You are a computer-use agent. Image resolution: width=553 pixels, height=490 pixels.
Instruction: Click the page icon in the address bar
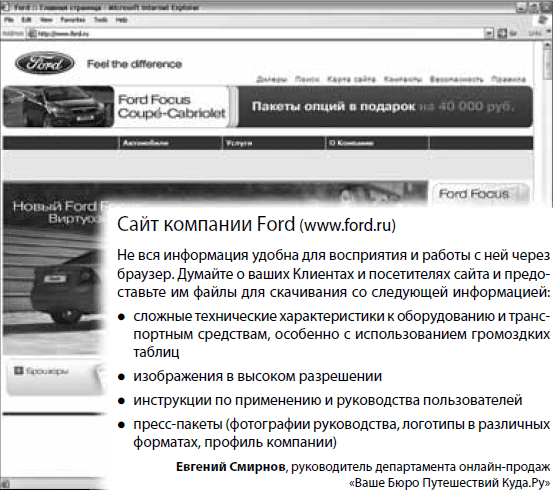[x=32, y=34]
